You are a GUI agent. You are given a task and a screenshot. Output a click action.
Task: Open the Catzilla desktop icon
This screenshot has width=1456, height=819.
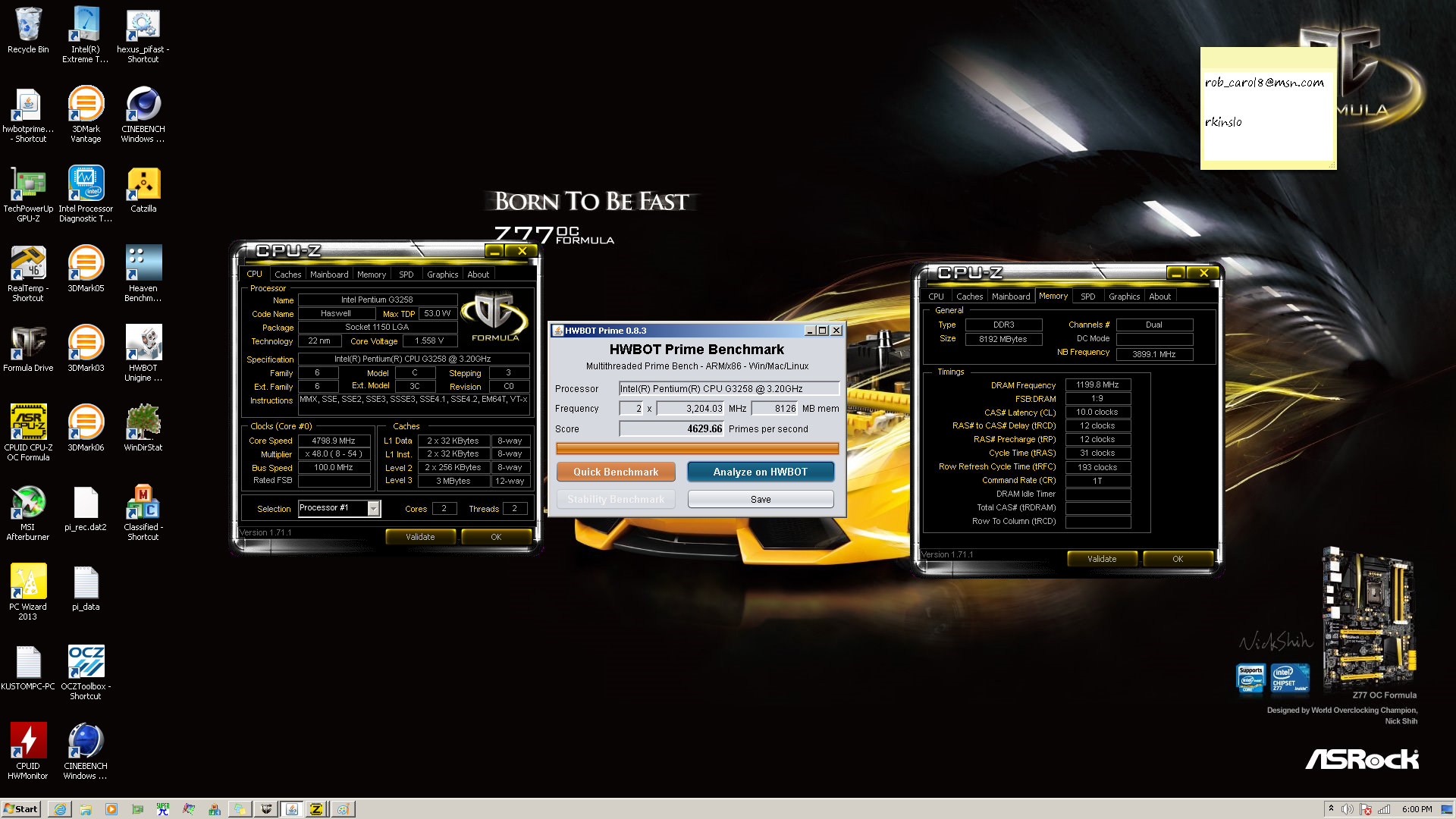point(143,190)
